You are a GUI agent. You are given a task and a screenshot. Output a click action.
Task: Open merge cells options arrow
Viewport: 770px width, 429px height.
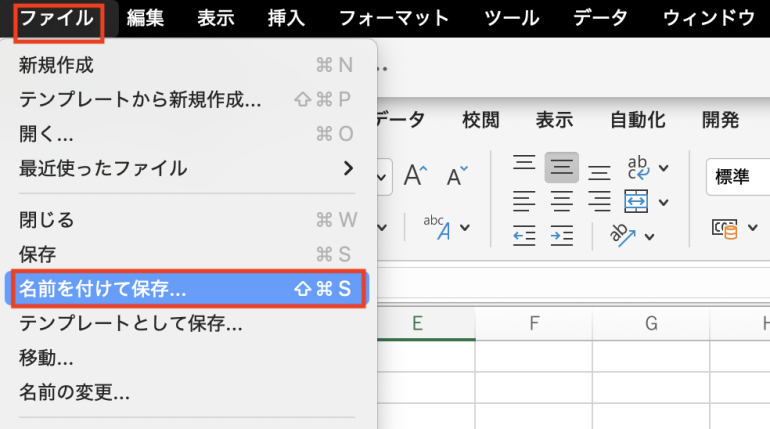coord(663,202)
